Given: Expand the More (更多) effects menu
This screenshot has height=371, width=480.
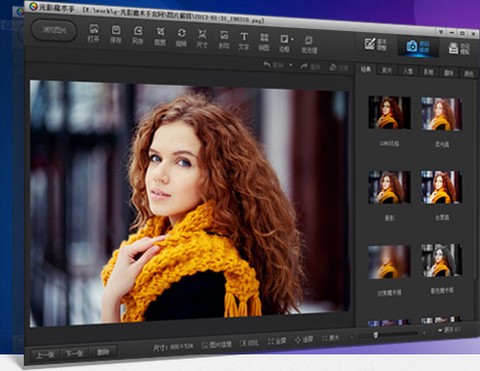Looking at the screenshot, I should pos(449,330).
